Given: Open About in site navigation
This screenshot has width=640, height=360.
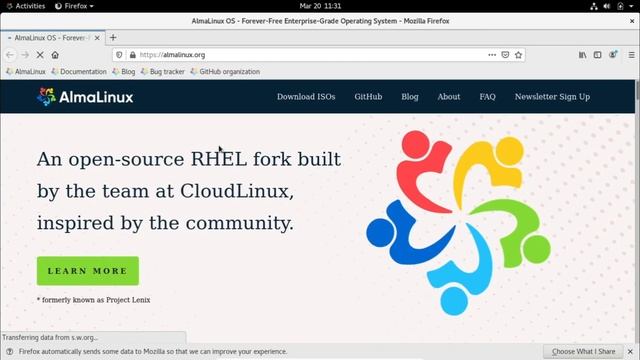Looking at the screenshot, I should [x=449, y=97].
